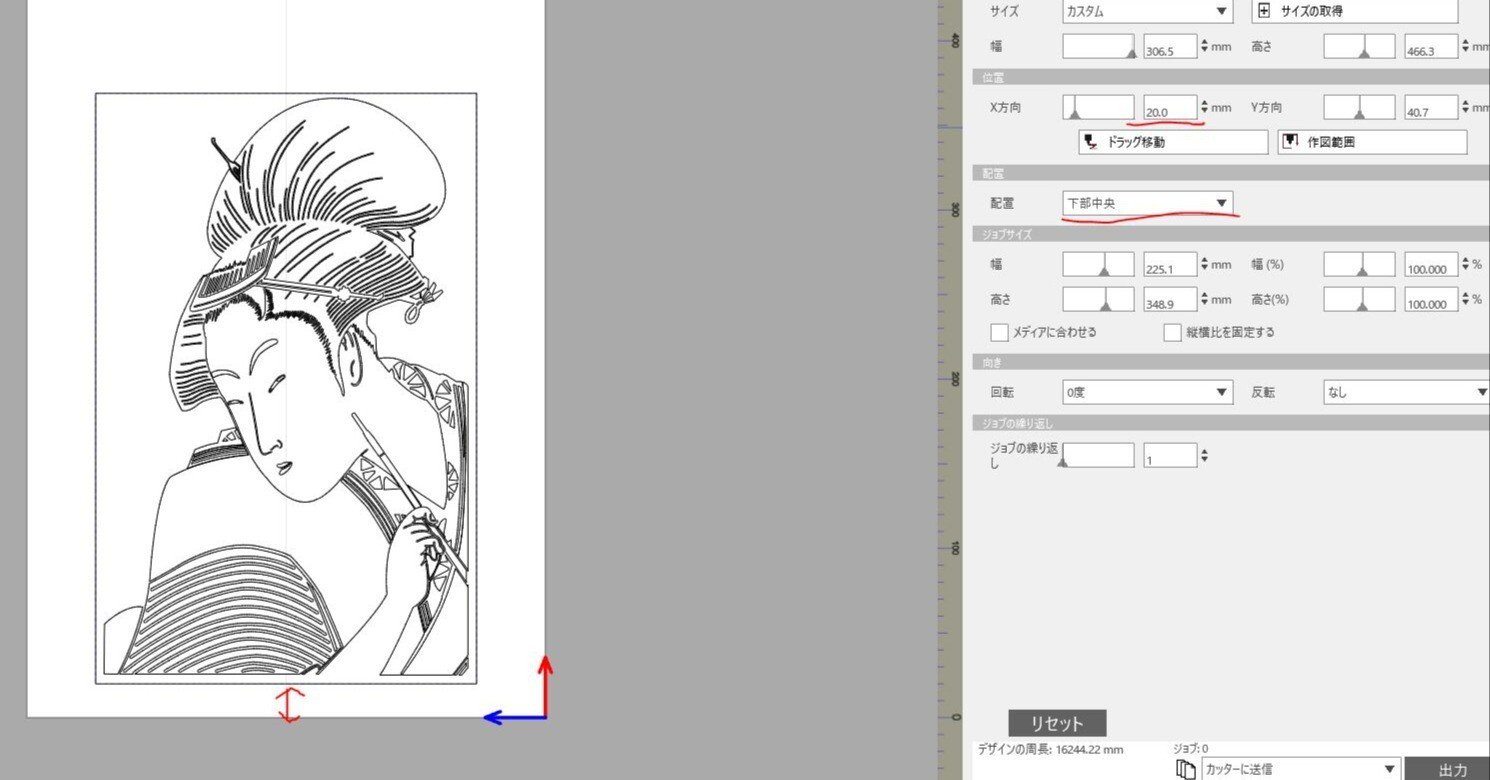Click the job 幅 slider beside 225.1
Viewport: 1490px width, 780px height.
(x=1098, y=265)
